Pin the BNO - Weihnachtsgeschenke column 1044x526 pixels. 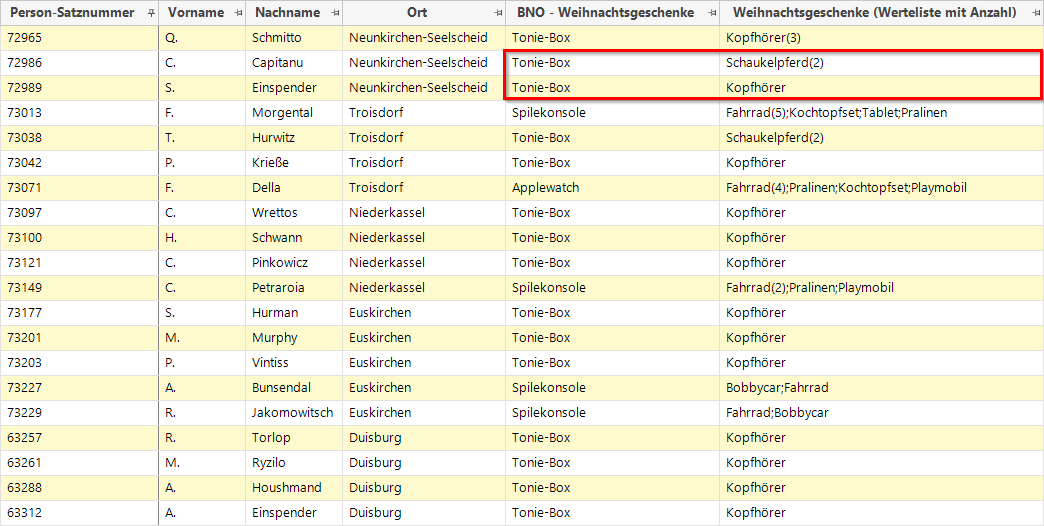[712, 13]
